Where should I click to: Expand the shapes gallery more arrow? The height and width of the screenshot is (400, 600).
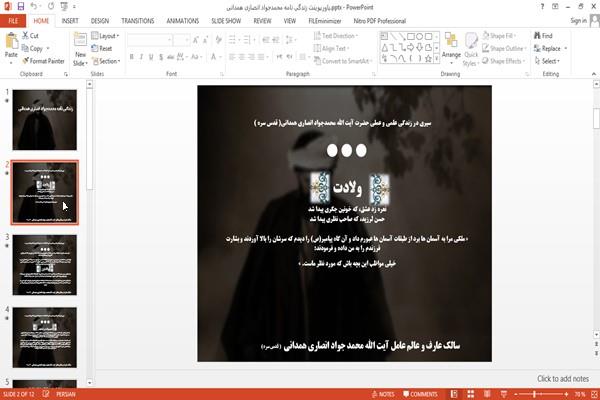pyautogui.click(x=436, y=58)
